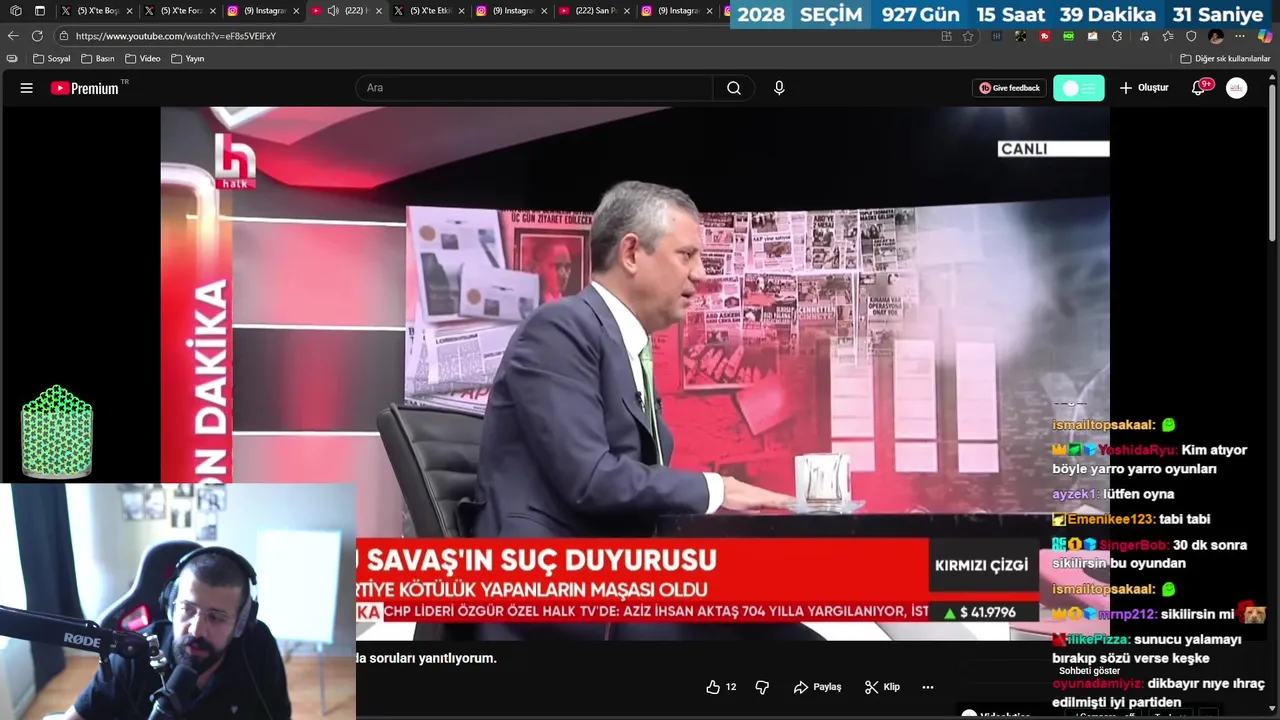1280x720 pixels.
Task: Dislike the video with thumbs down
Action: point(762,687)
